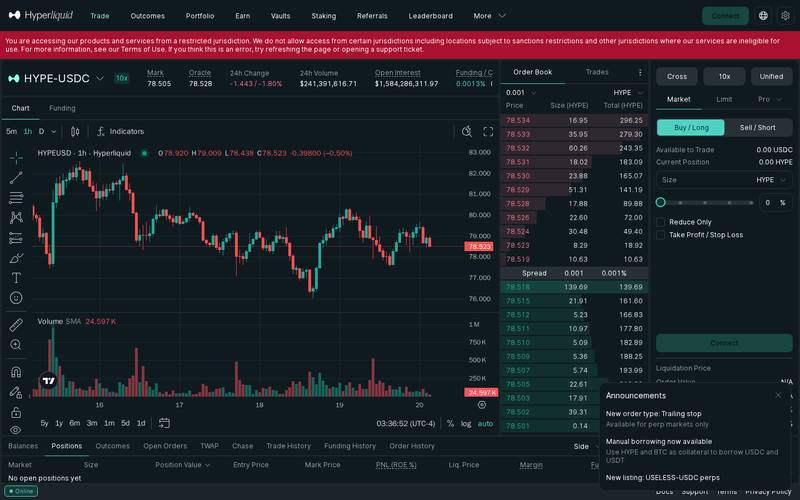This screenshot has height=500, width=800.
Task: Open order book HYPE unit dropdown
Action: (629, 93)
